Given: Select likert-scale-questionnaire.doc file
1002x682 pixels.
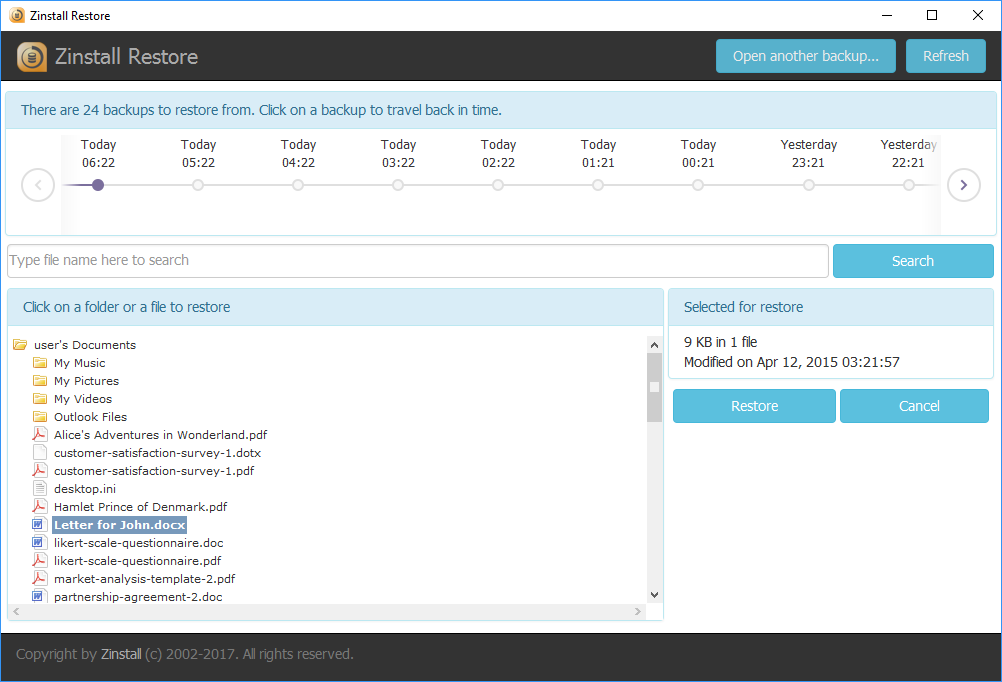Looking at the screenshot, I should pos(139,543).
